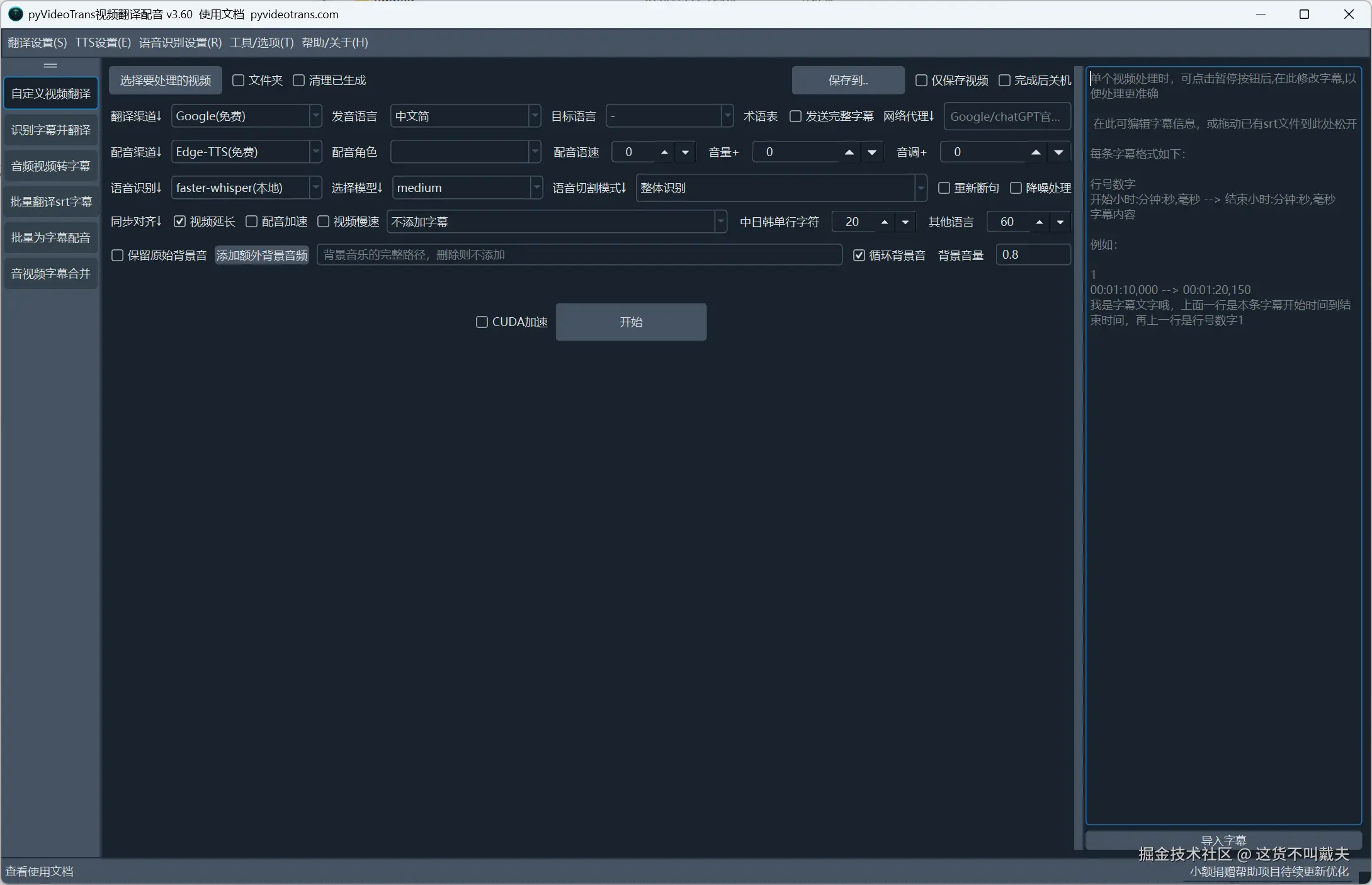Decrease 中日韩单行字符 value with down arrow
This screenshot has width=1372, height=885.
point(905,222)
